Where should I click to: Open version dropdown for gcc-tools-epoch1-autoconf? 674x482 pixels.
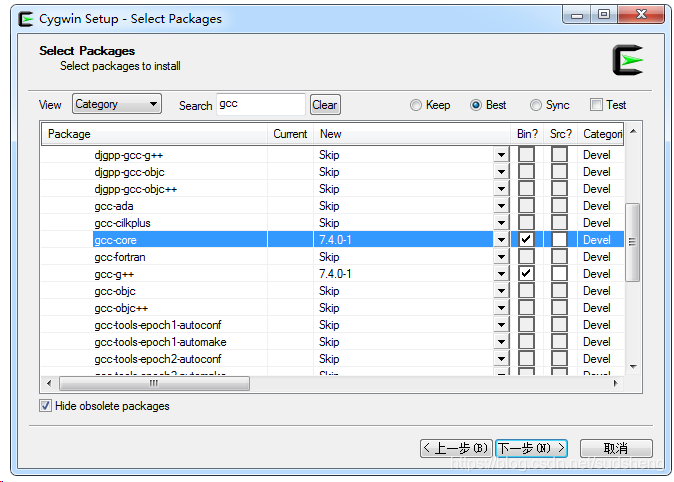tap(501, 325)
